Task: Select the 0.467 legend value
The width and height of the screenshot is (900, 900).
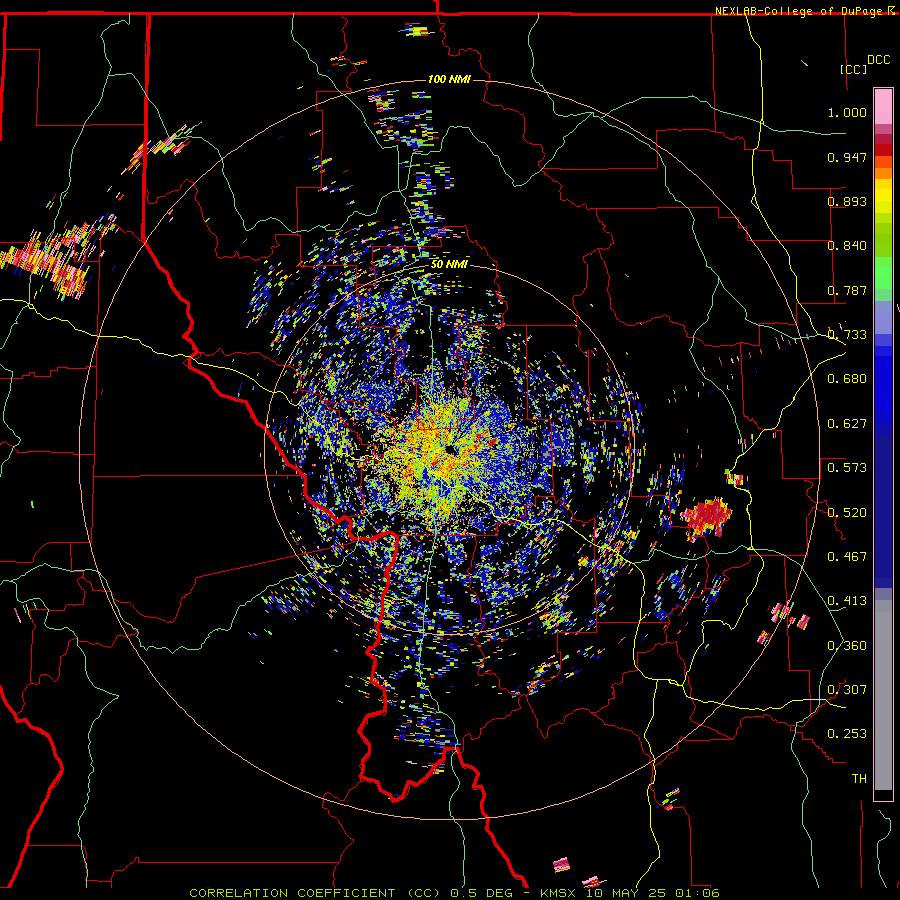Action: pos(847,557)
